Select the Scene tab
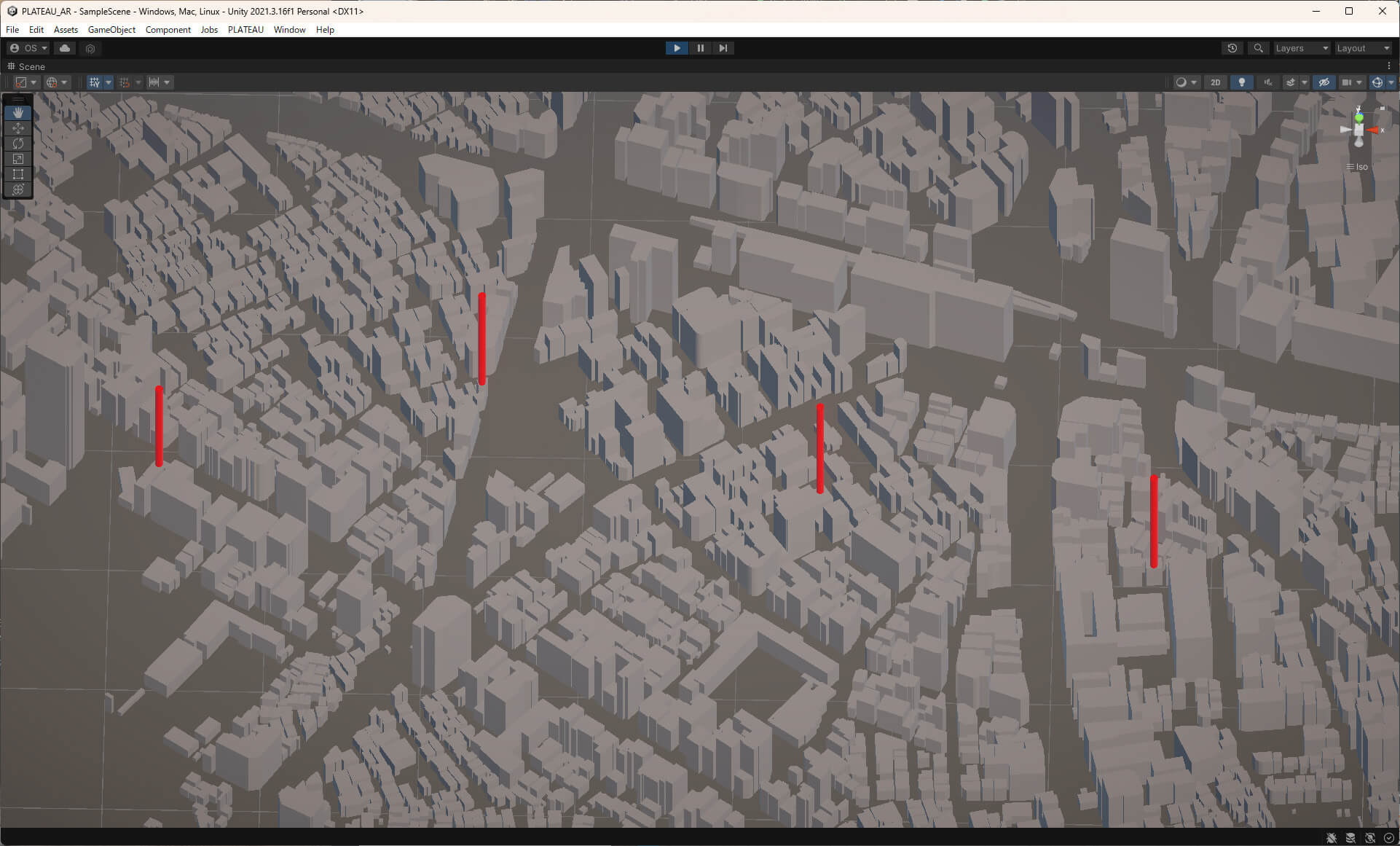Screen dimensions: 1400x846 click(26, 66)
